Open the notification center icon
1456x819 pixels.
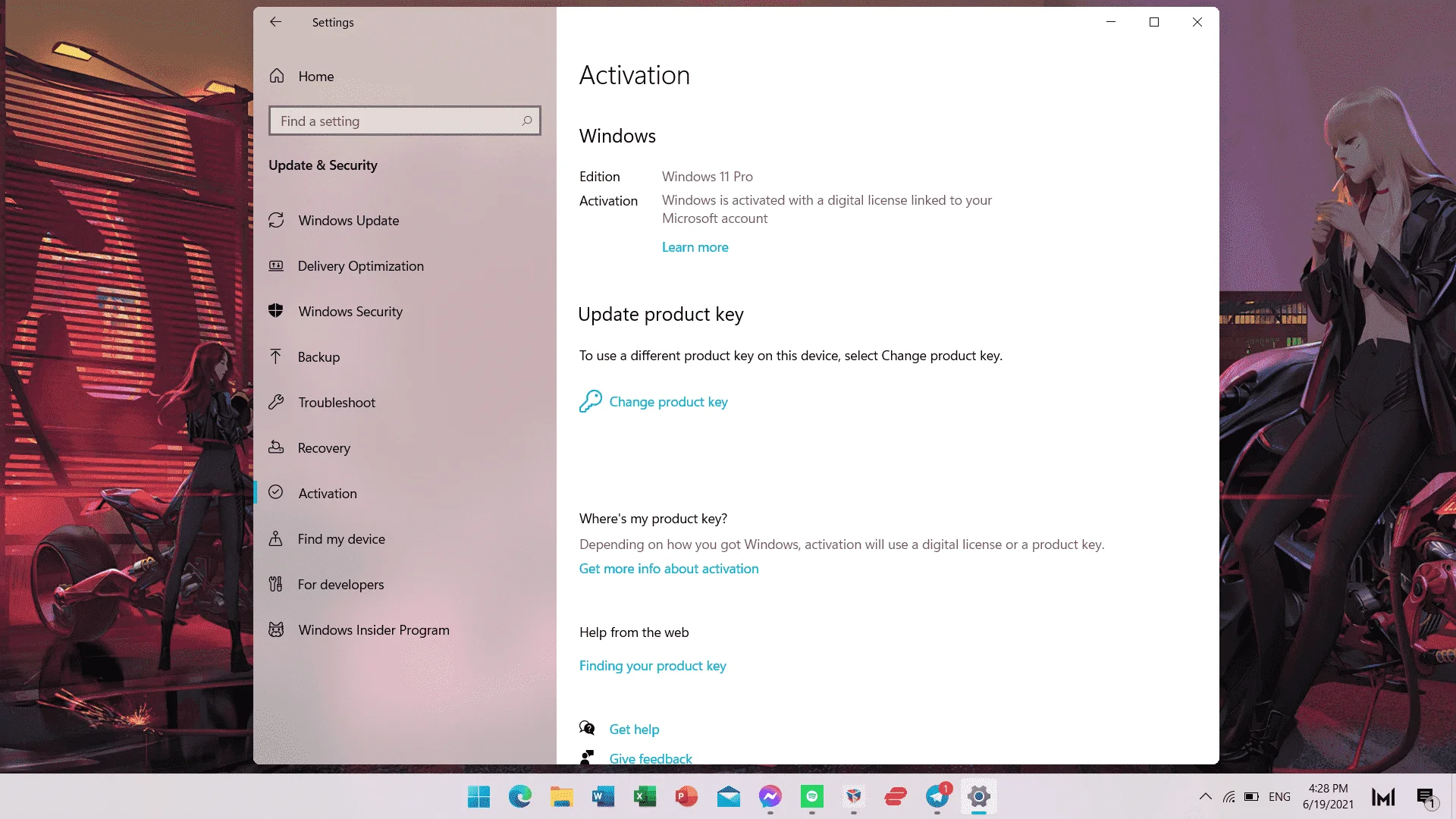click(x=1426, y=797)
